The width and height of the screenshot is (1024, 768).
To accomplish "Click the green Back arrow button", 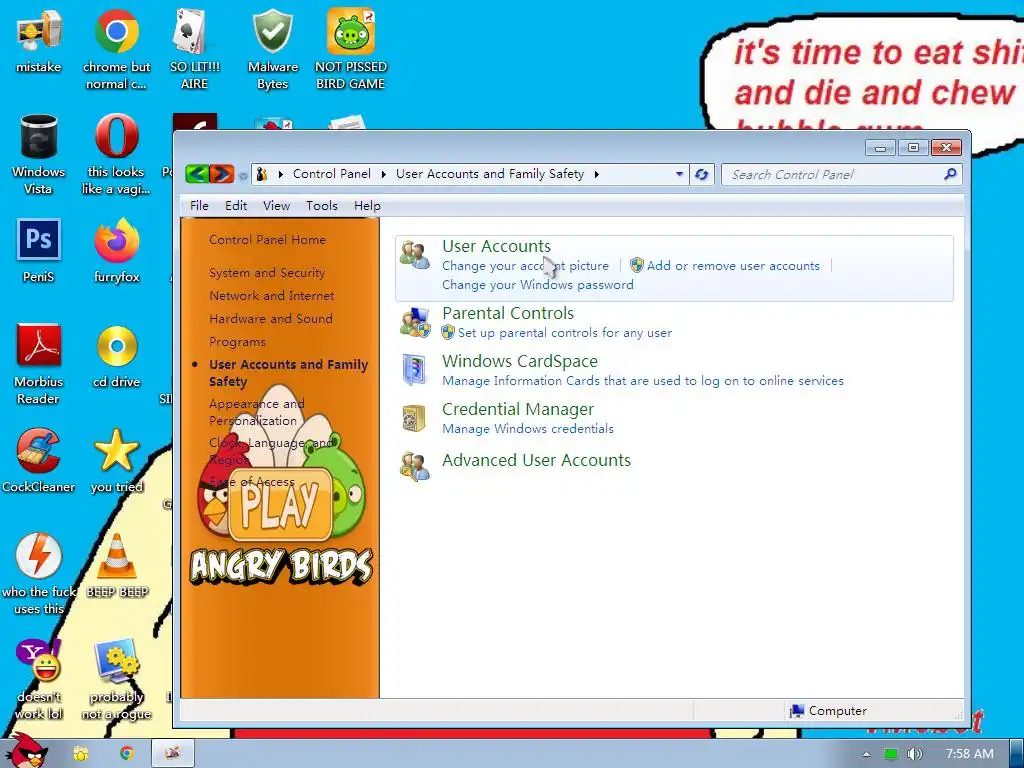I will (x=197, y=174).
